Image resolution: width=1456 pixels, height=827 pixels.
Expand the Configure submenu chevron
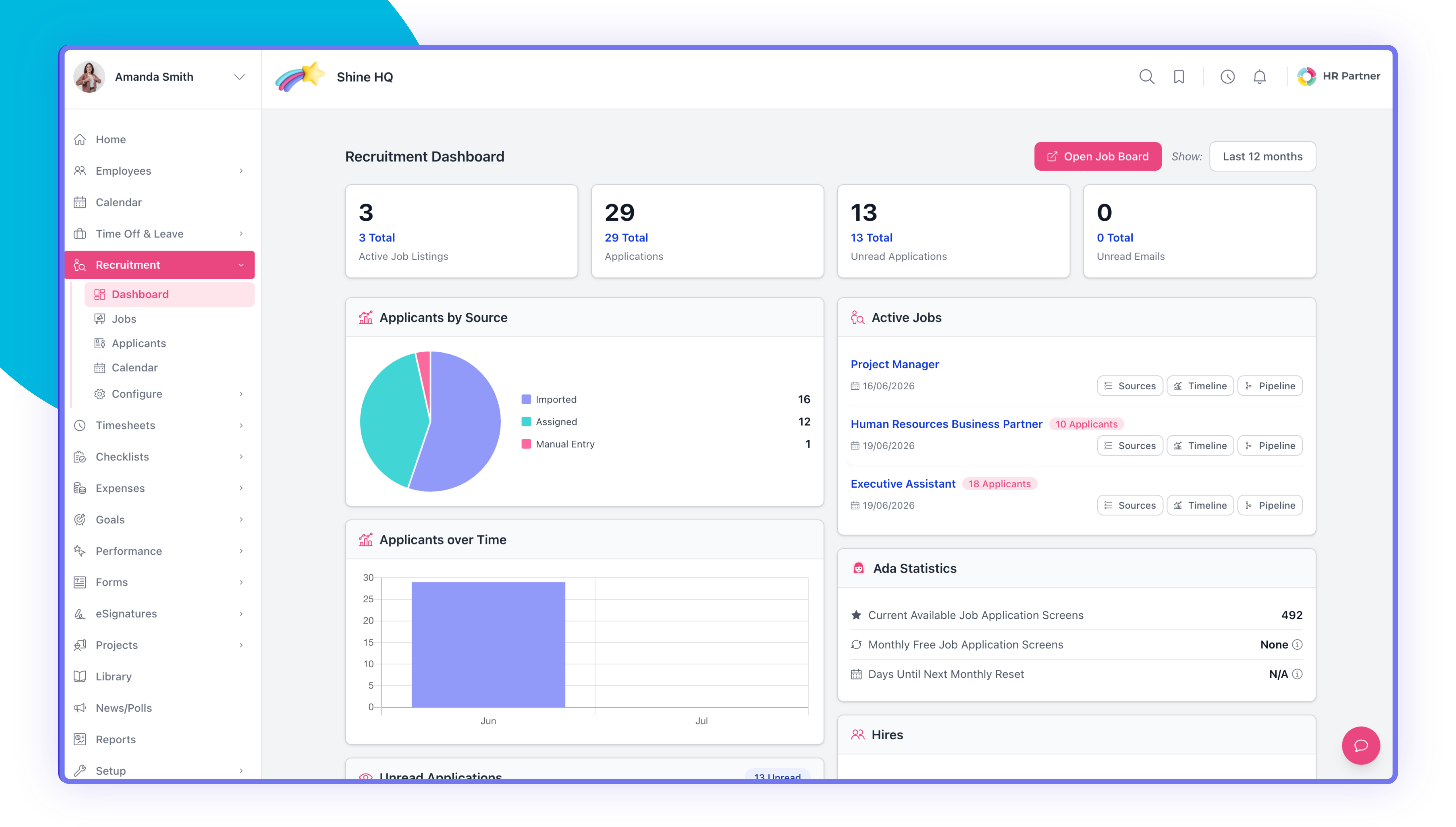pos(241,394)
